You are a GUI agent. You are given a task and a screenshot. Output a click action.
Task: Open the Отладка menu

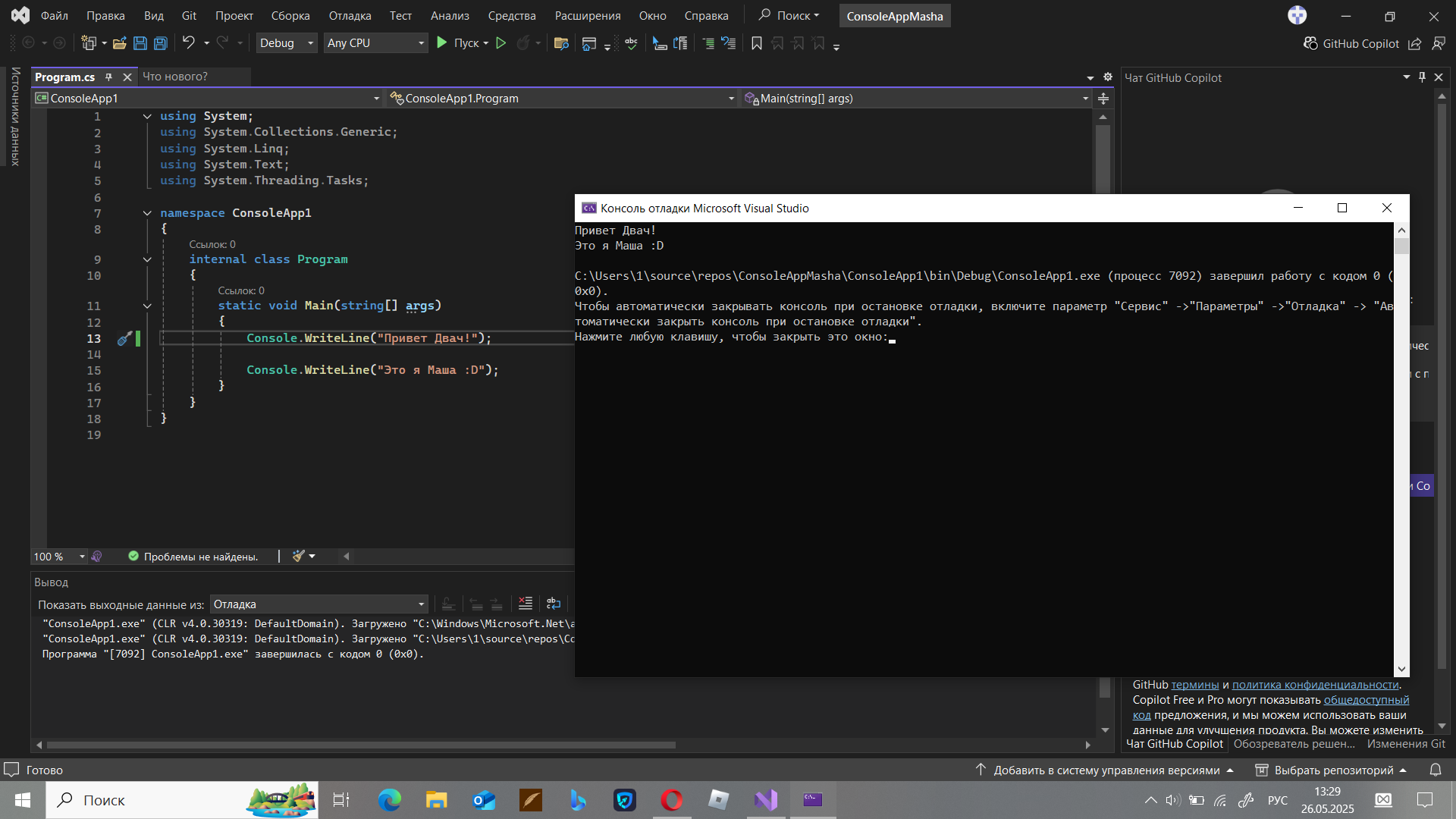(350, 15)
